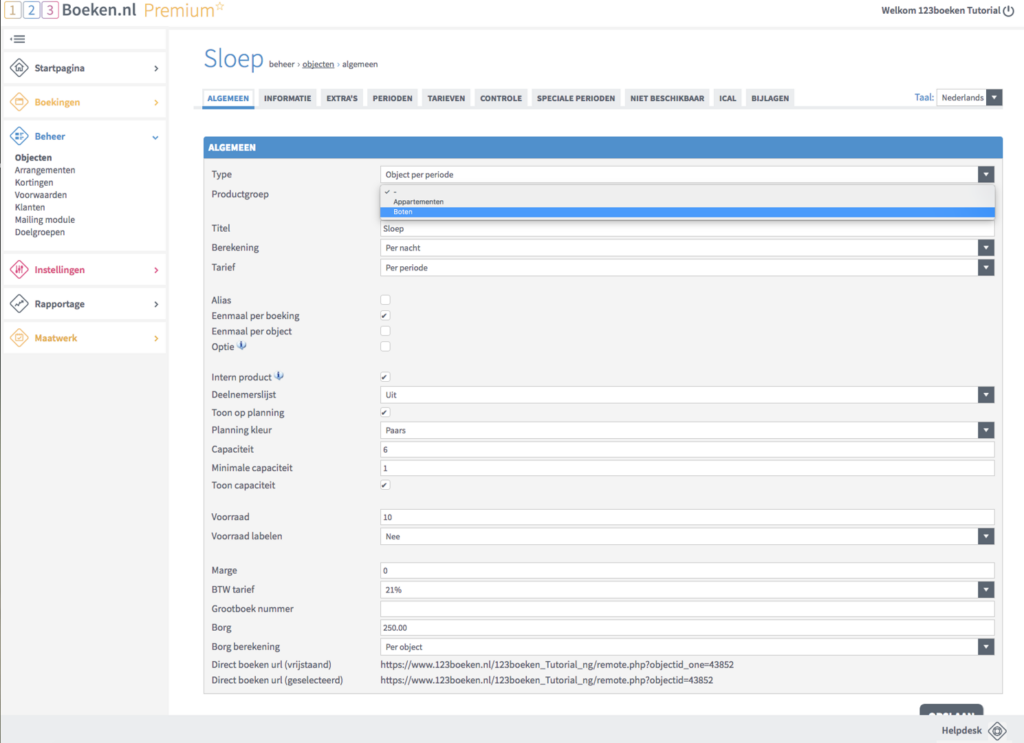Open the Deelnemerslijst dropdown
The height and width of the screenshot is (743, 1024).
pos(687,394)
